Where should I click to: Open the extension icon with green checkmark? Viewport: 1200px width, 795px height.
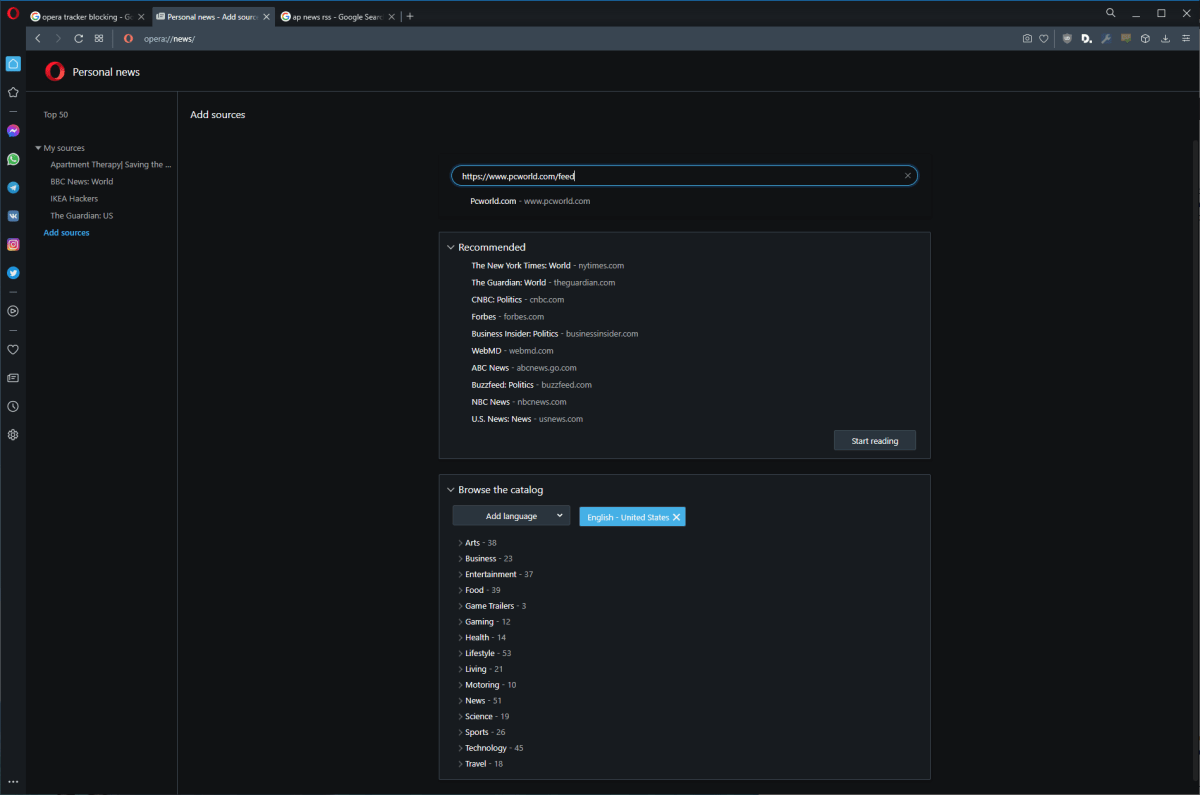click(1126, 39)
